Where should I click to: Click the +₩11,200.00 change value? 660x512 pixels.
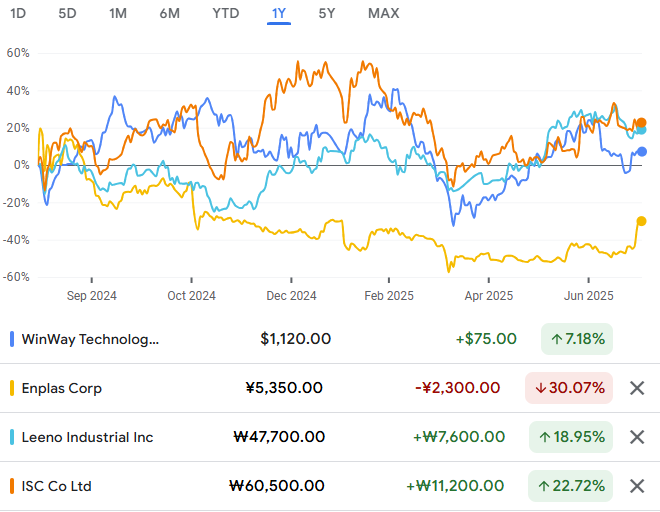(x=455, y=486)
